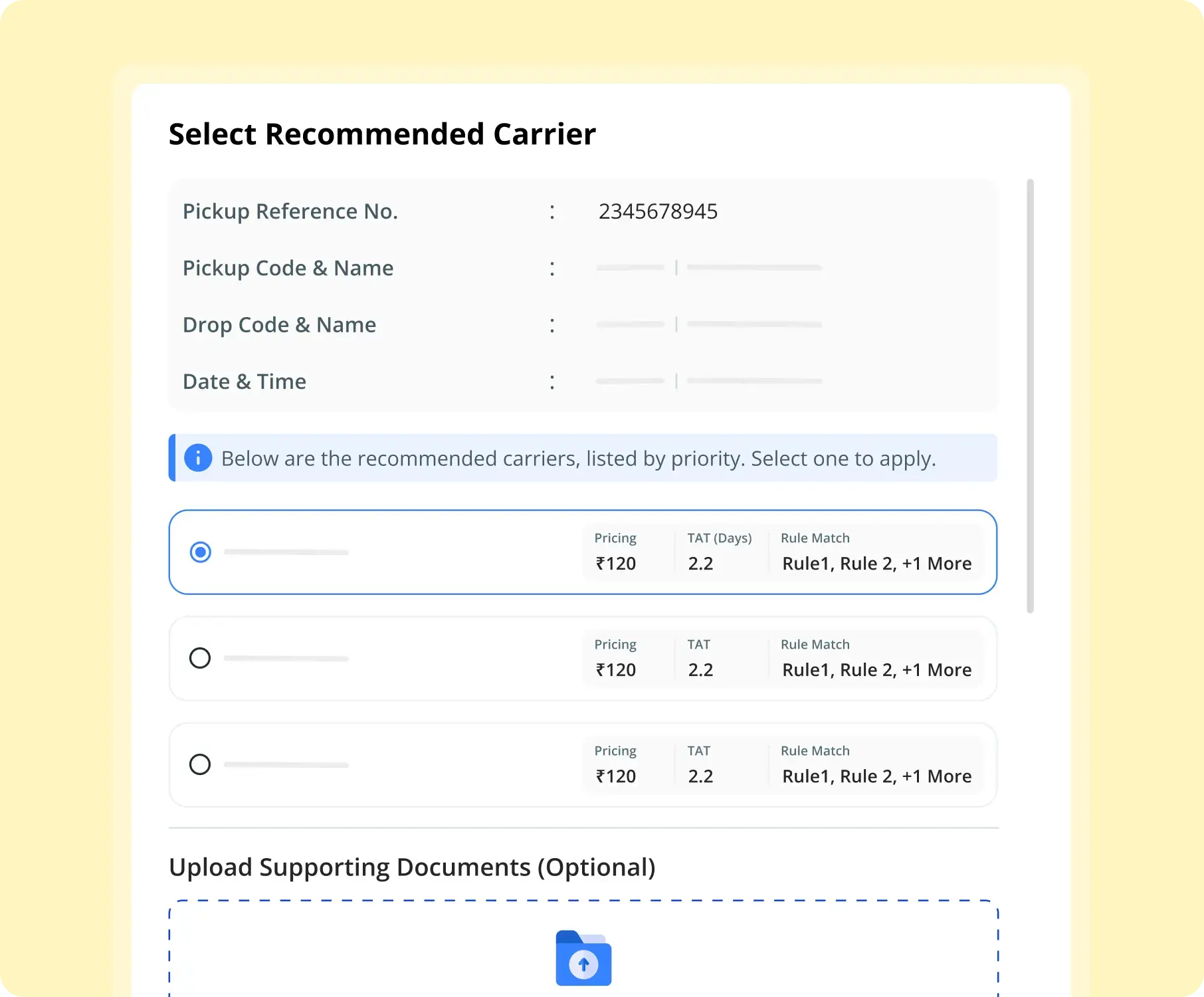Select the first recommended carrier radio button
The image size is (1204, 997).
pos(200,552)
